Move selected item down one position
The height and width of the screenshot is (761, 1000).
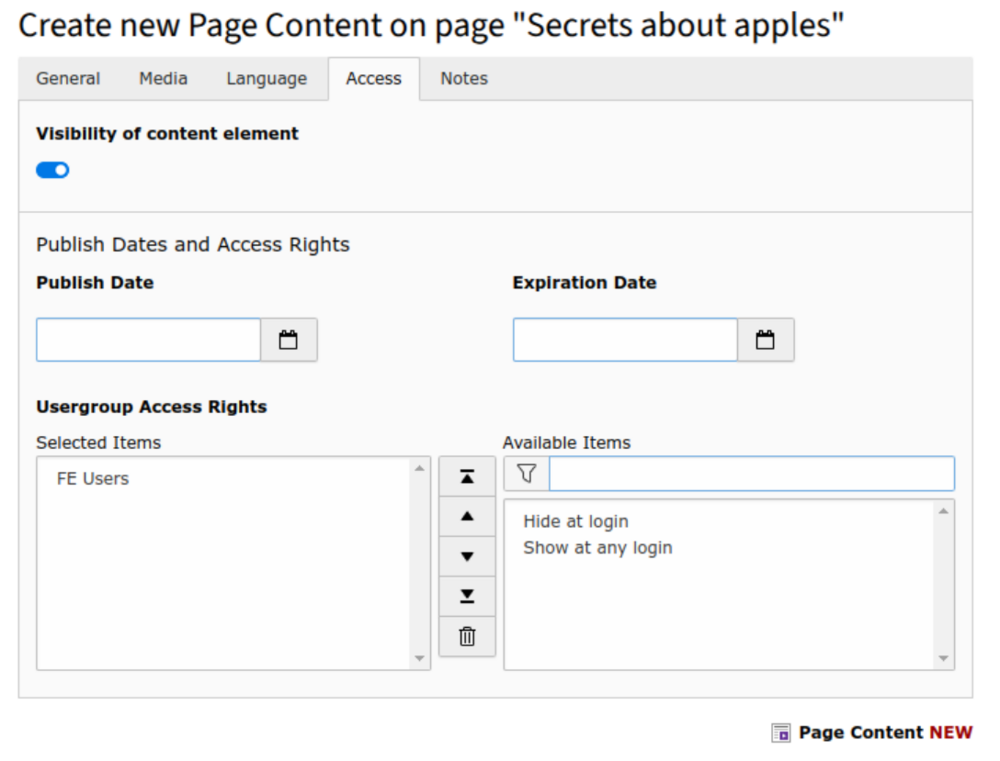point(467,556)
